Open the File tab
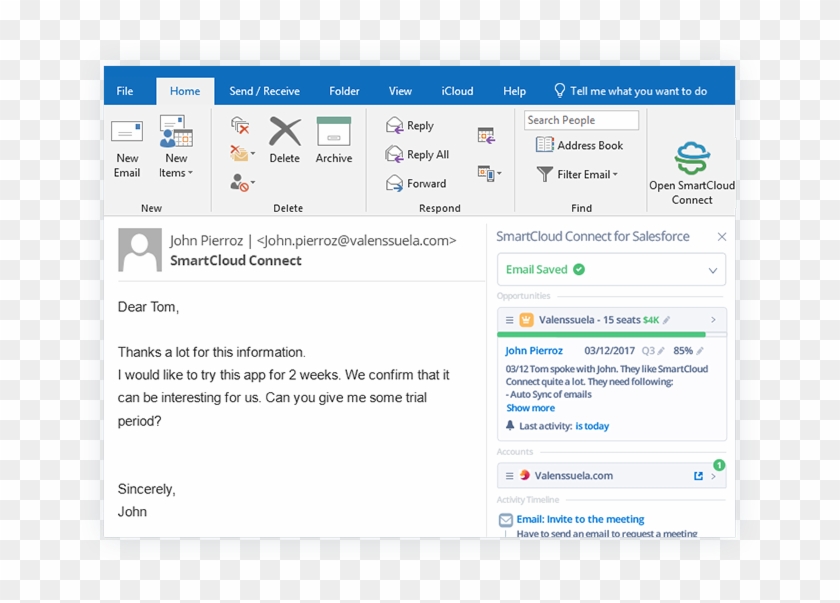840x603 pixels. pos(125,91)
